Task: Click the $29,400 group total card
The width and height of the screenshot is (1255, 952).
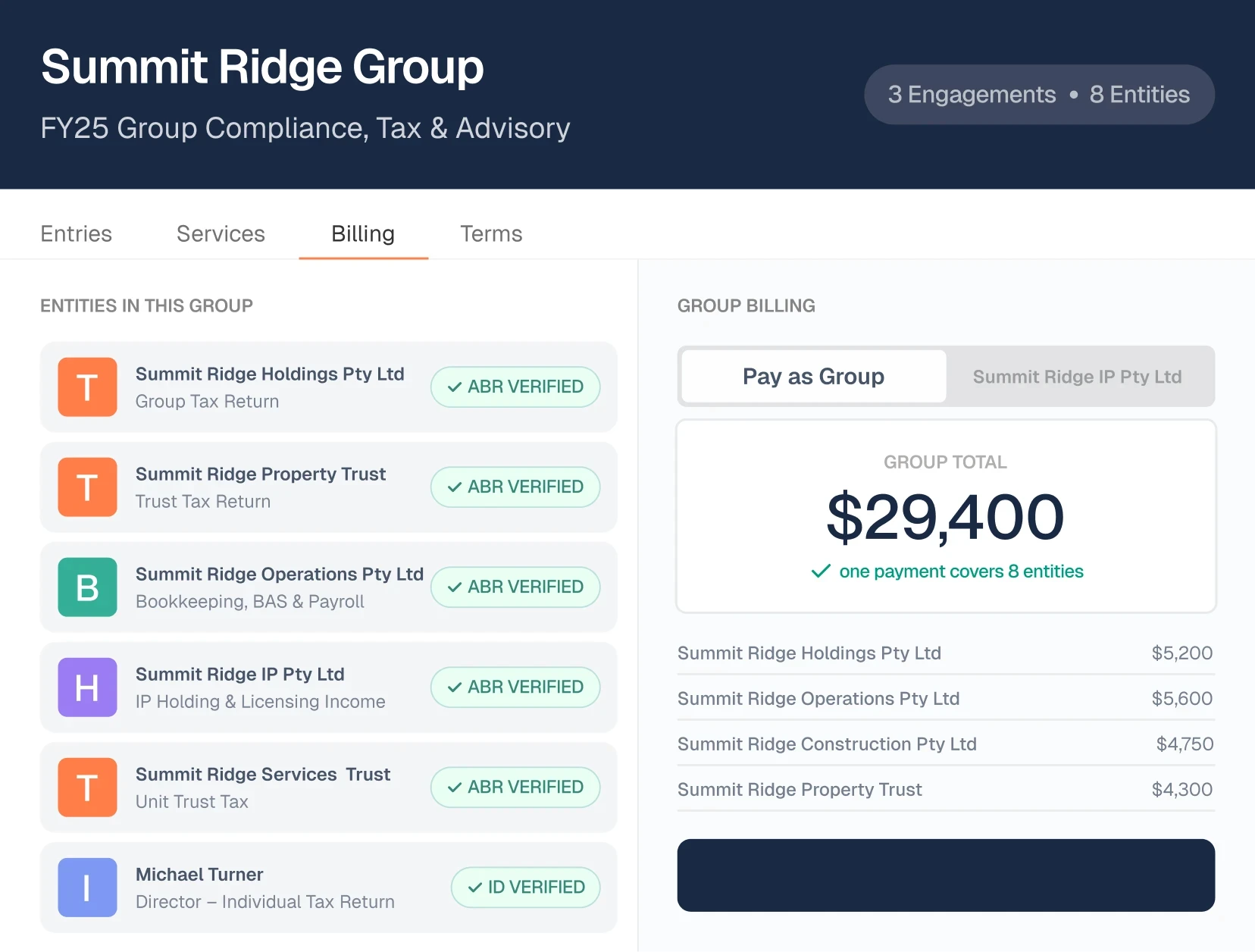Action: [x=946, y=516]
